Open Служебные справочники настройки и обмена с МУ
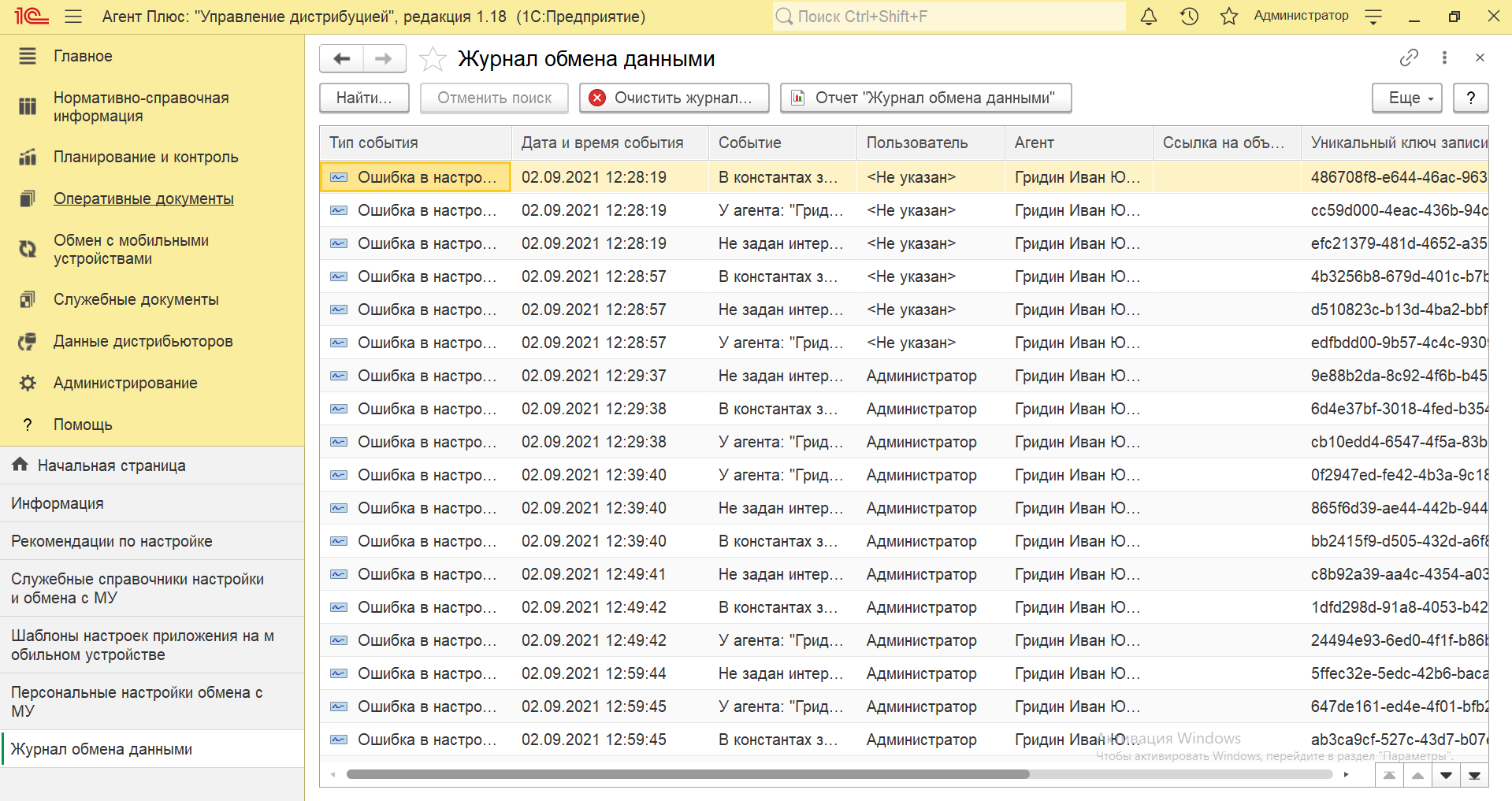This screenshot has height=801, width=1512. (152, 588)
